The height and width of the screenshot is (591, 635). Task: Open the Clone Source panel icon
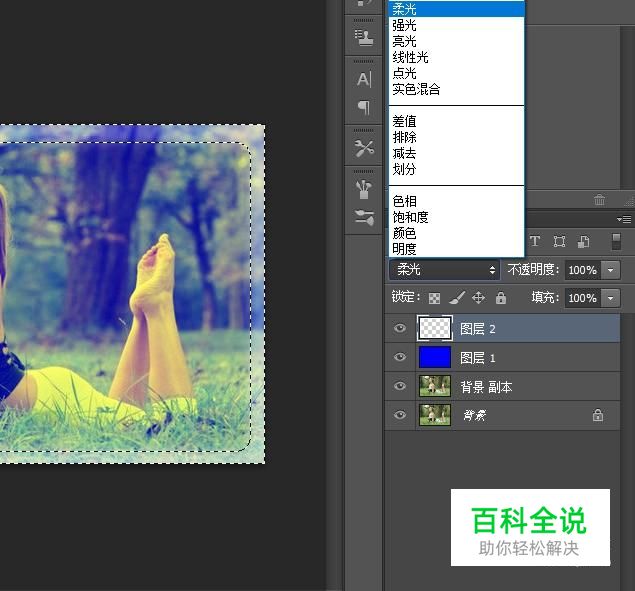364,37
